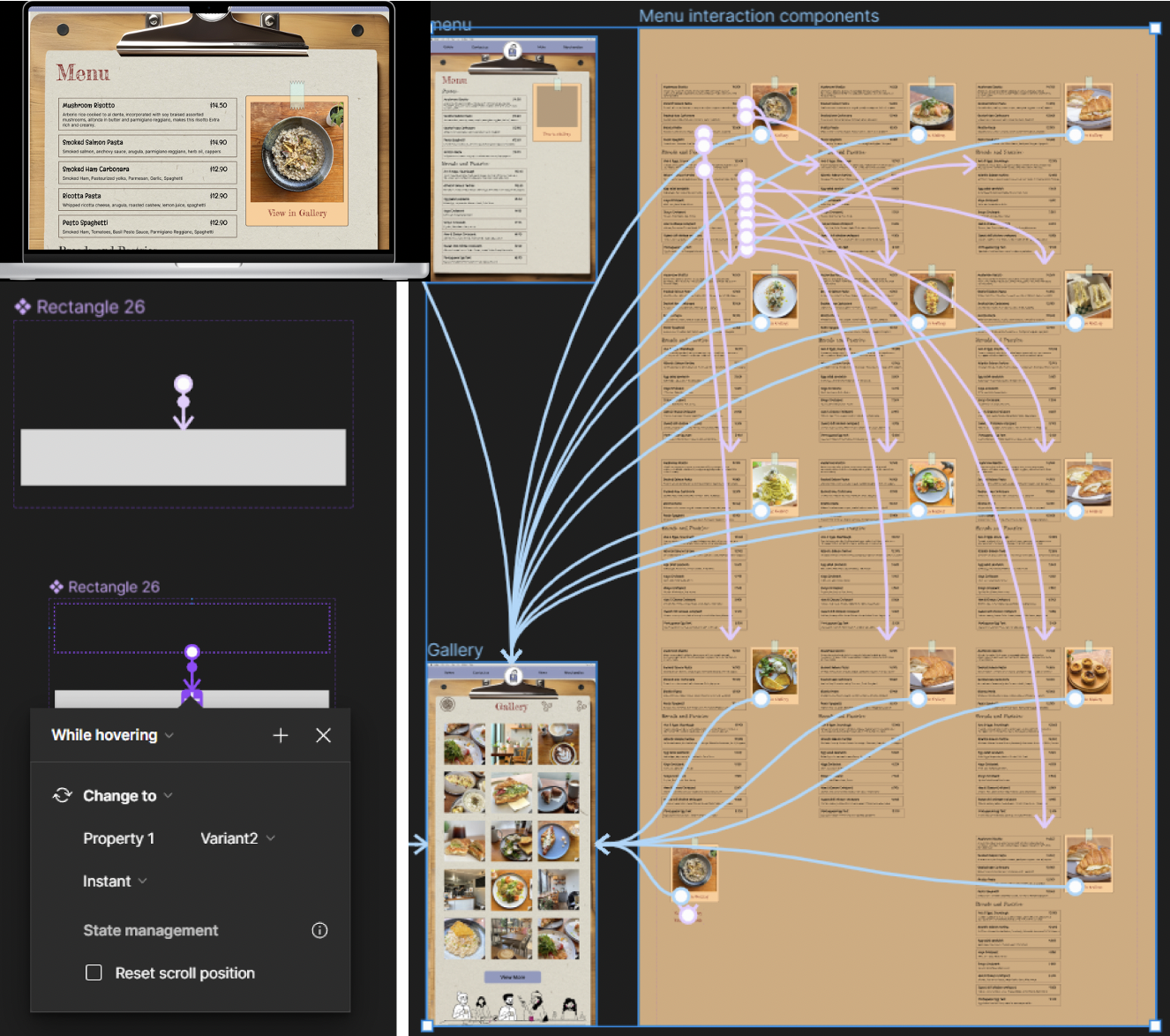This screenshot has width=1170, height=1036.
Task: Click the component icon beside lower Rectangle 26
Action: coord(56,587)
